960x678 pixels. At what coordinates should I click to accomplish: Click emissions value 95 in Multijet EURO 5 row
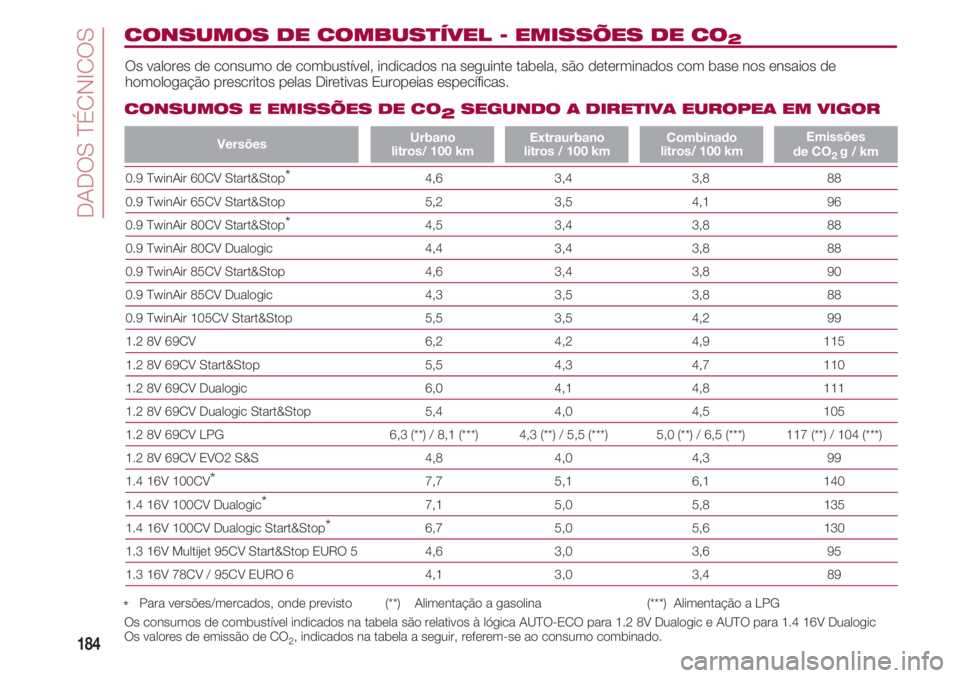[834, 551]
